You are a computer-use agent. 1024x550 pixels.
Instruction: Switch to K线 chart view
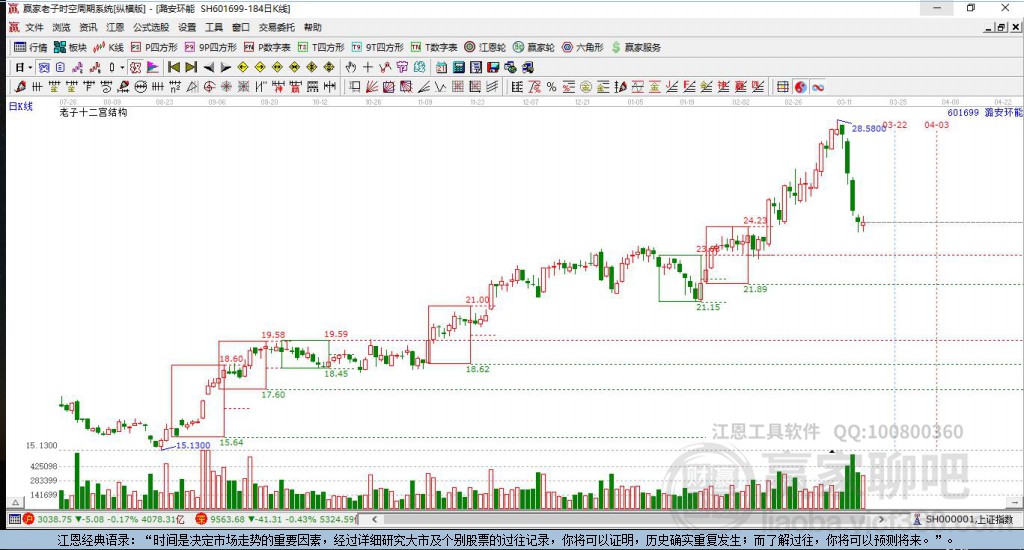click(108, 47)
